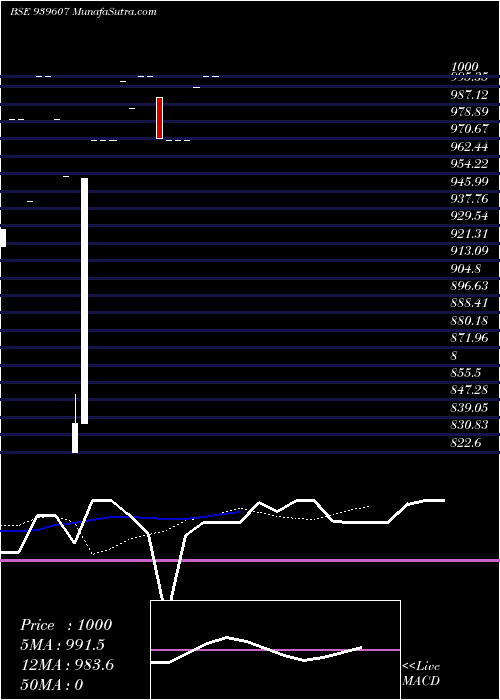
Task: Select the 847.28 price label
Action: pos(469,390)
